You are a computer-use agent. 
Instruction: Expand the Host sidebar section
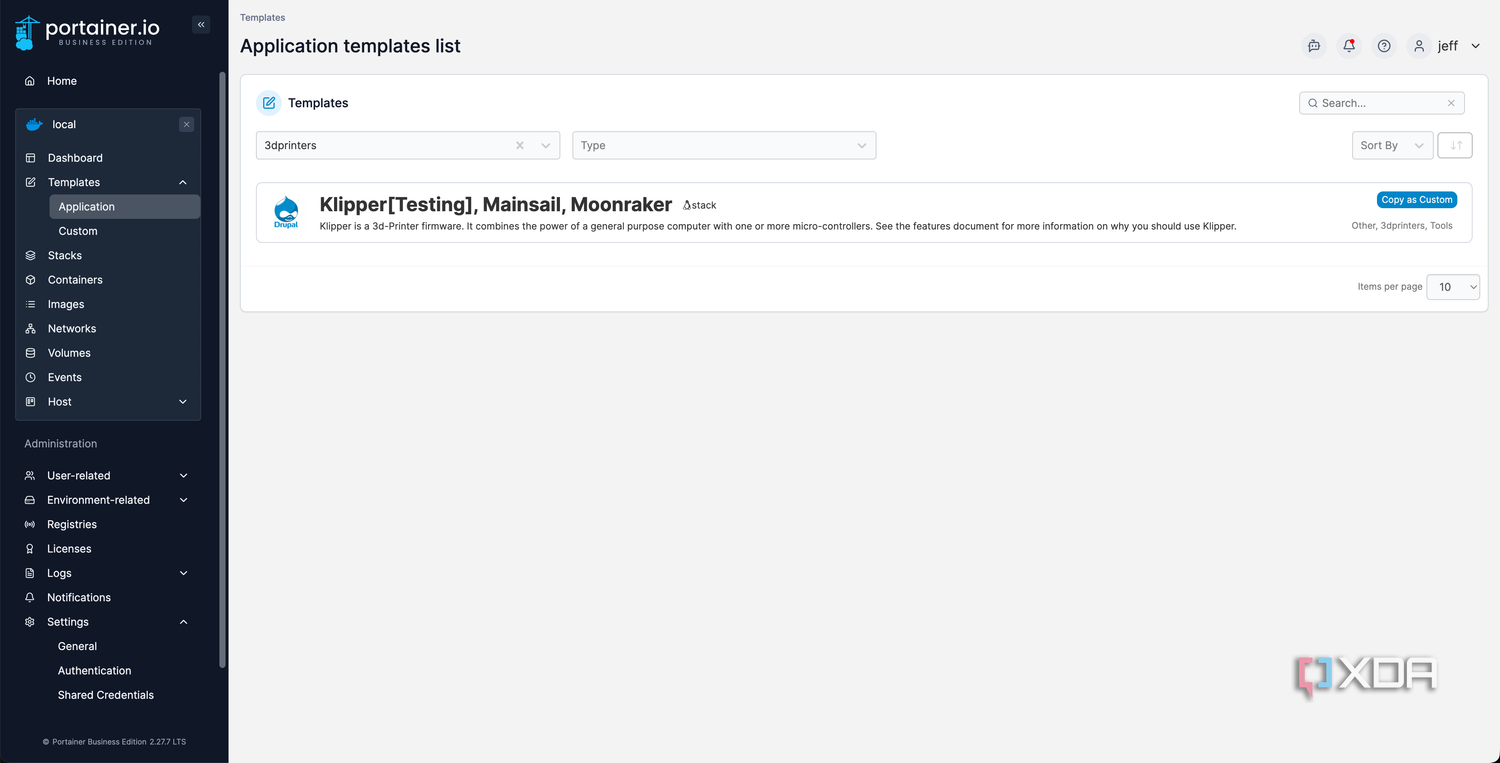tap(183, 402)
